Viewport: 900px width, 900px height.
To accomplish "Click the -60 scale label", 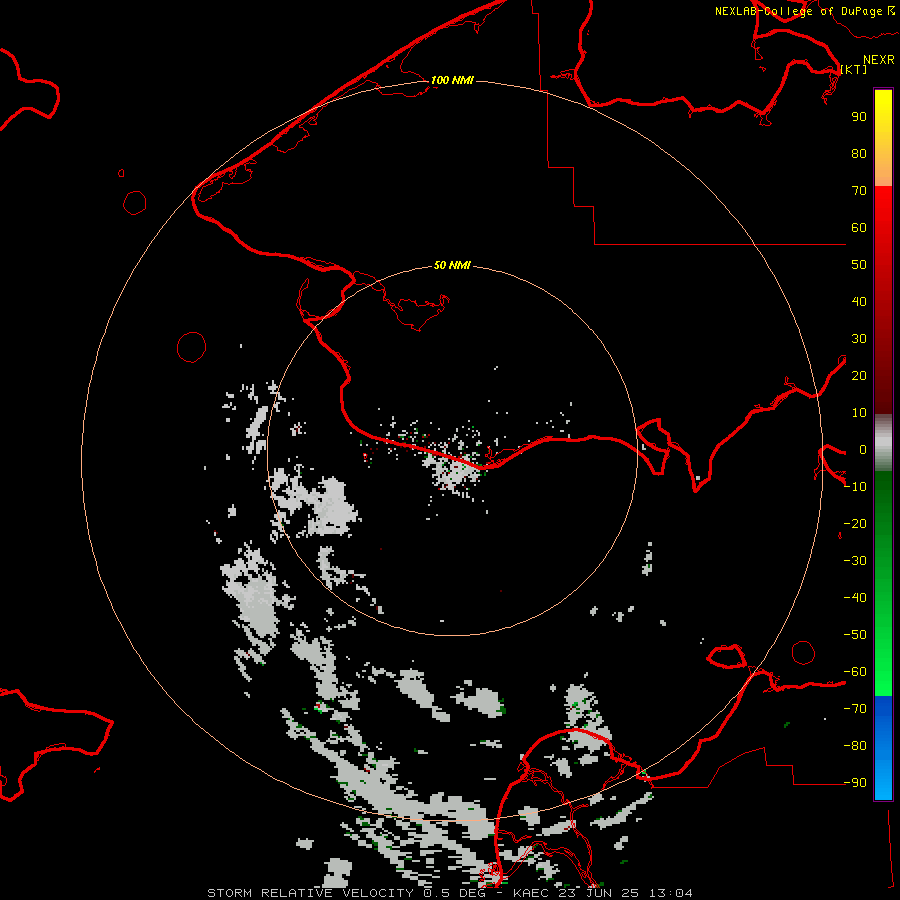I will click(x=855, y=672).
